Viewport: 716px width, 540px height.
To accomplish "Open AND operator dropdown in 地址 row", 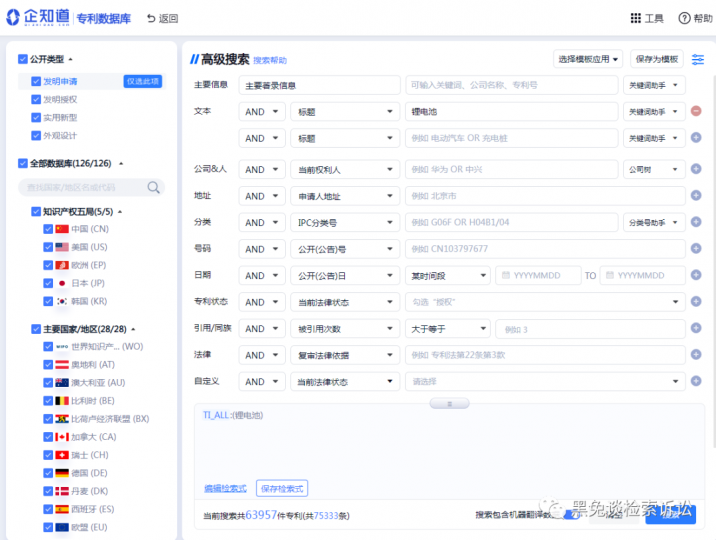I will pyautogui.click(x=262, y=196).
